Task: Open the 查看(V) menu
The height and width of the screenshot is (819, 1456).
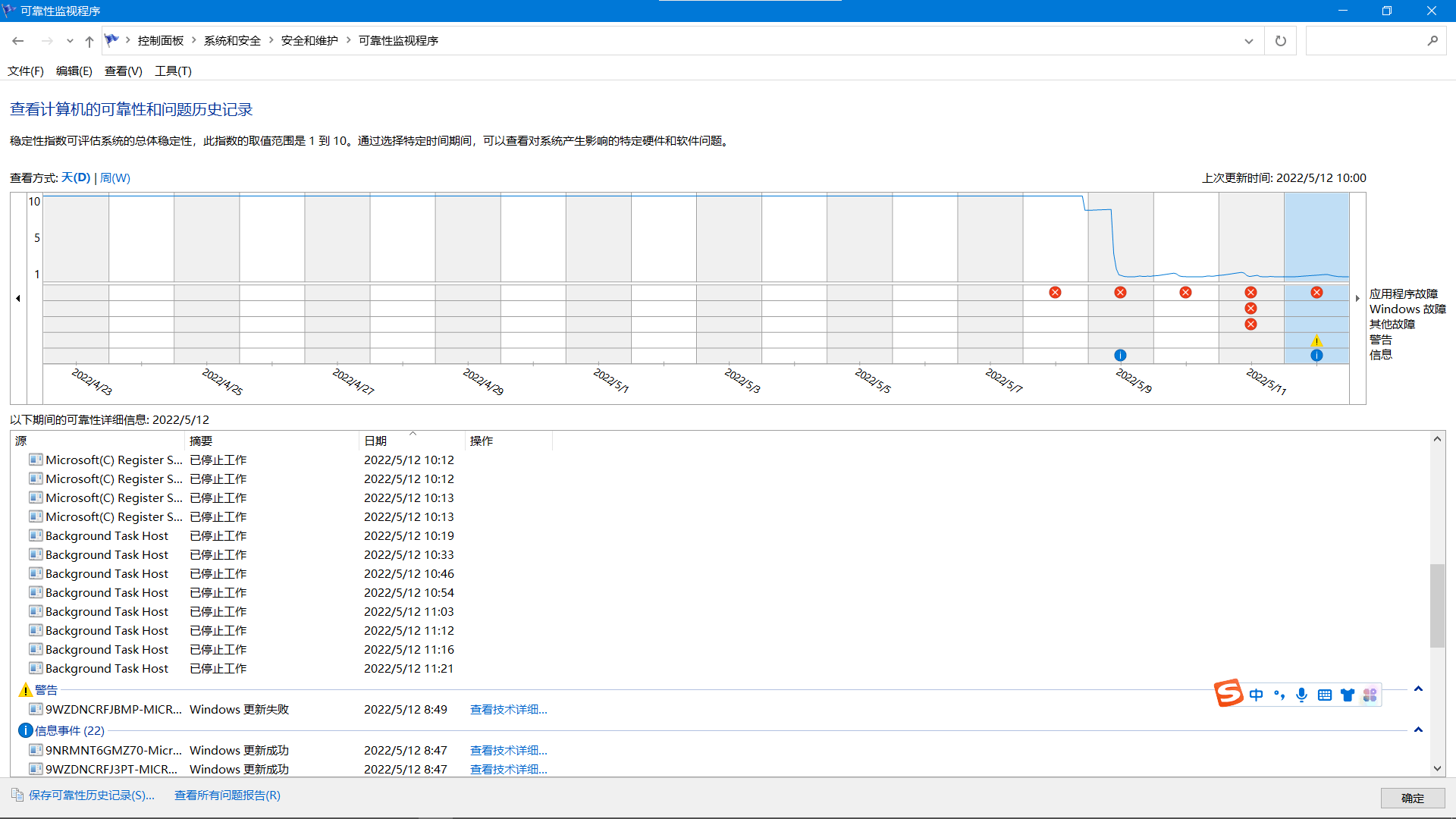Action: tap(123, 71)
